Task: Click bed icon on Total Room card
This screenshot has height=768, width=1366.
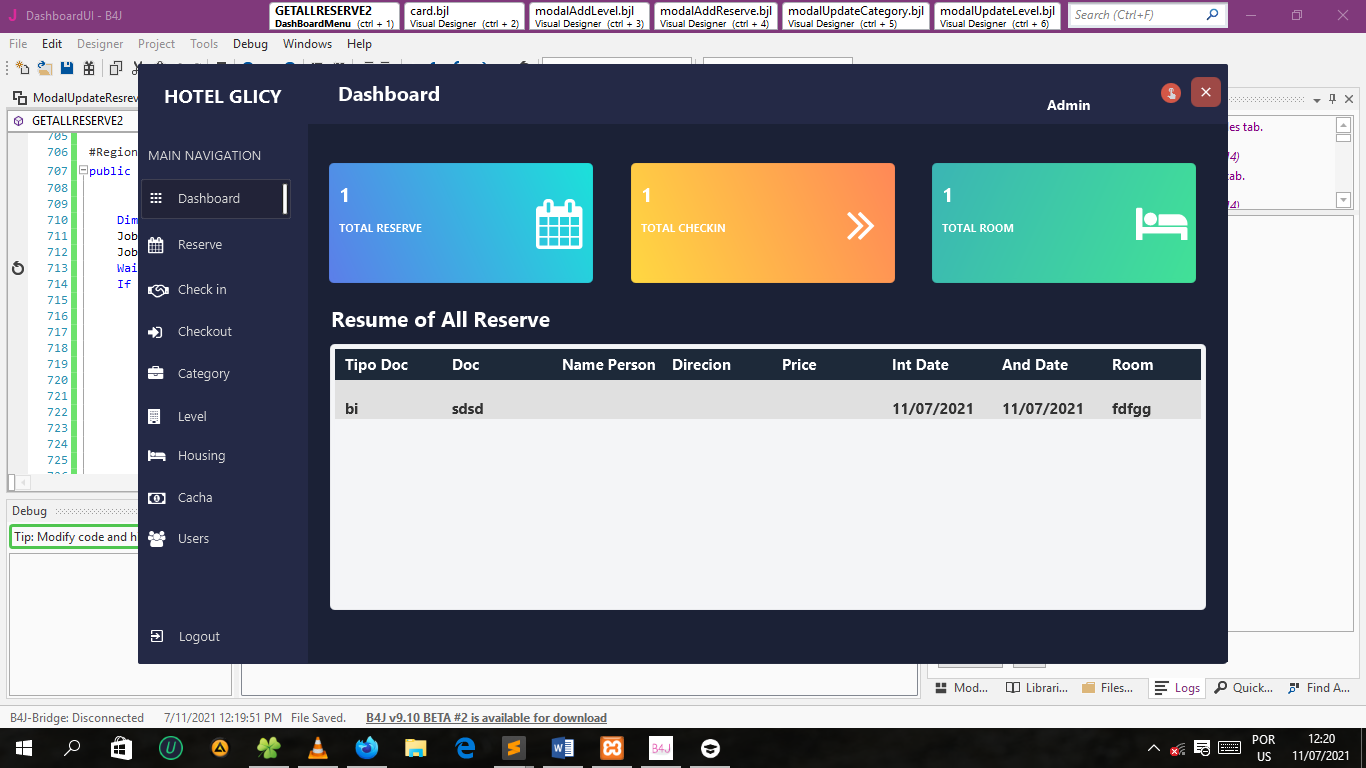Action: coord(1161,224)
